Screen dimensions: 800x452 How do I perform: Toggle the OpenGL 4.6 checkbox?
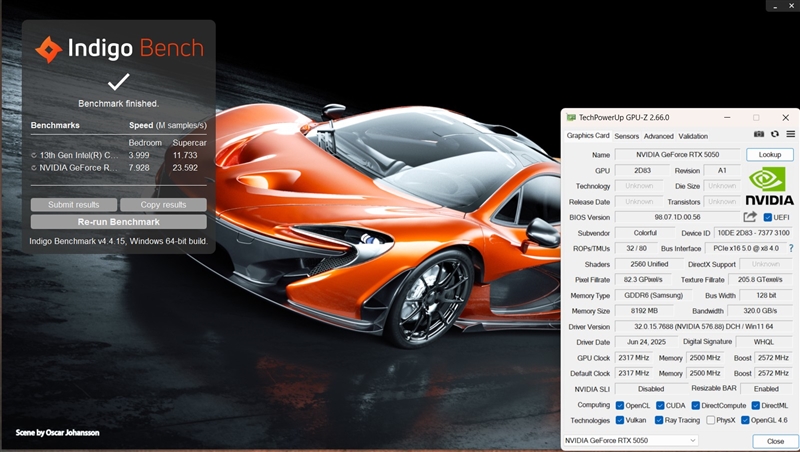745,420
